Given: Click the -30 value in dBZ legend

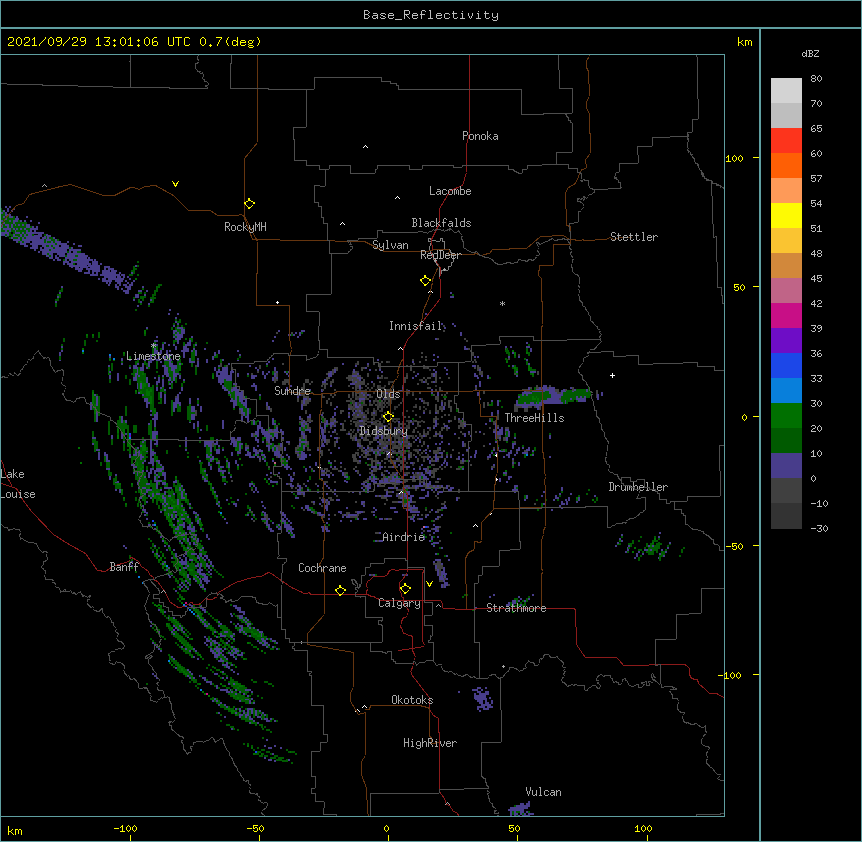Looking at the screenshot, I should 819,529.
